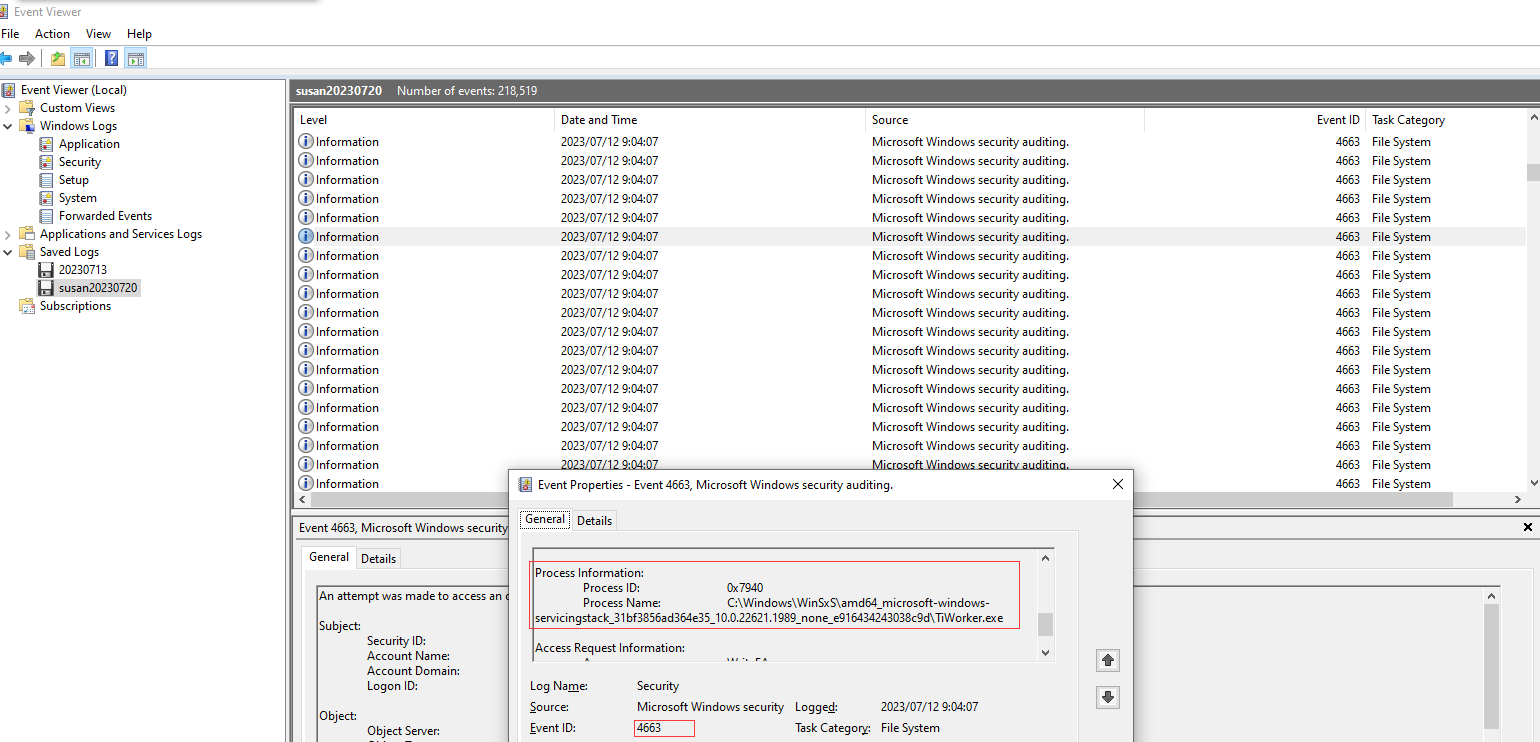Click the Forward arrow toolbar icon
Image resolution: width=1540 pixels, height=742 pixels.
[27, 58]
